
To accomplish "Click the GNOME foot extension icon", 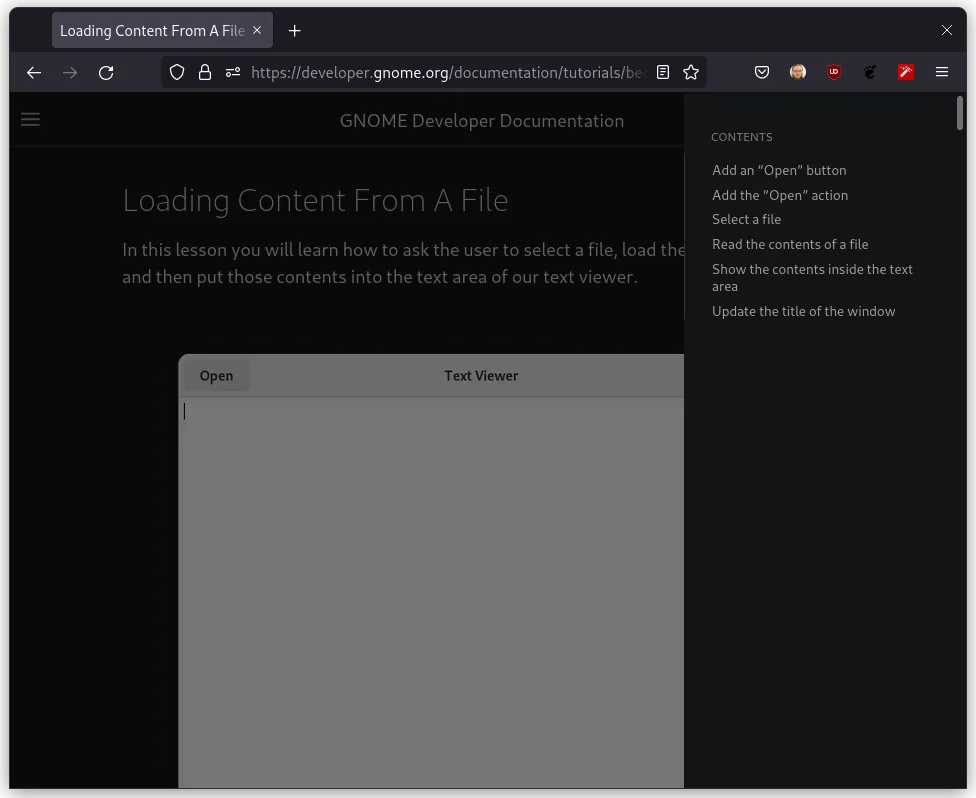I will point(870,72).
